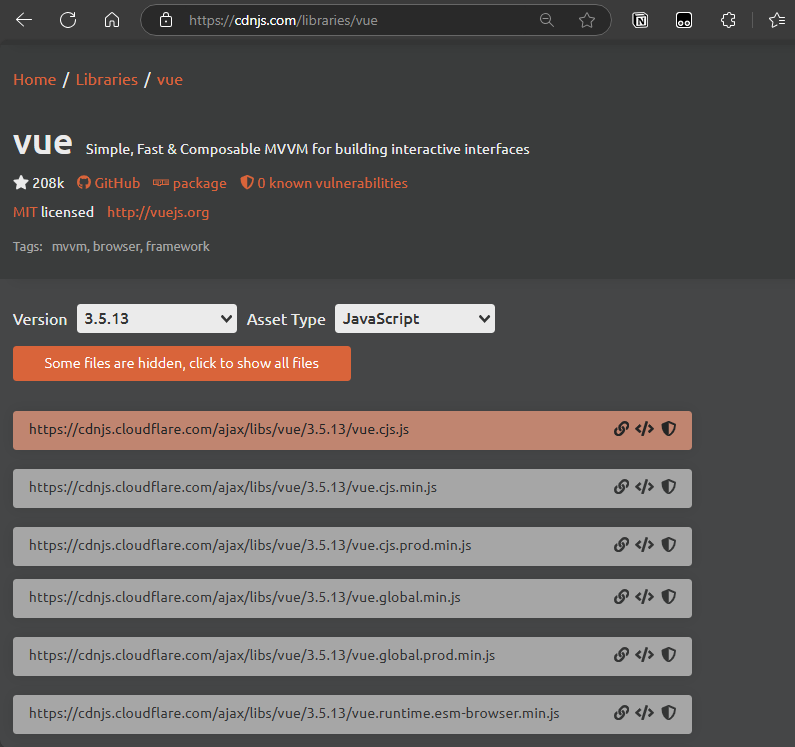This screenshot has width=795, height=747.
Task: Copy script tag icon for vue.global.prod.min.js
Action: (645, 656)
